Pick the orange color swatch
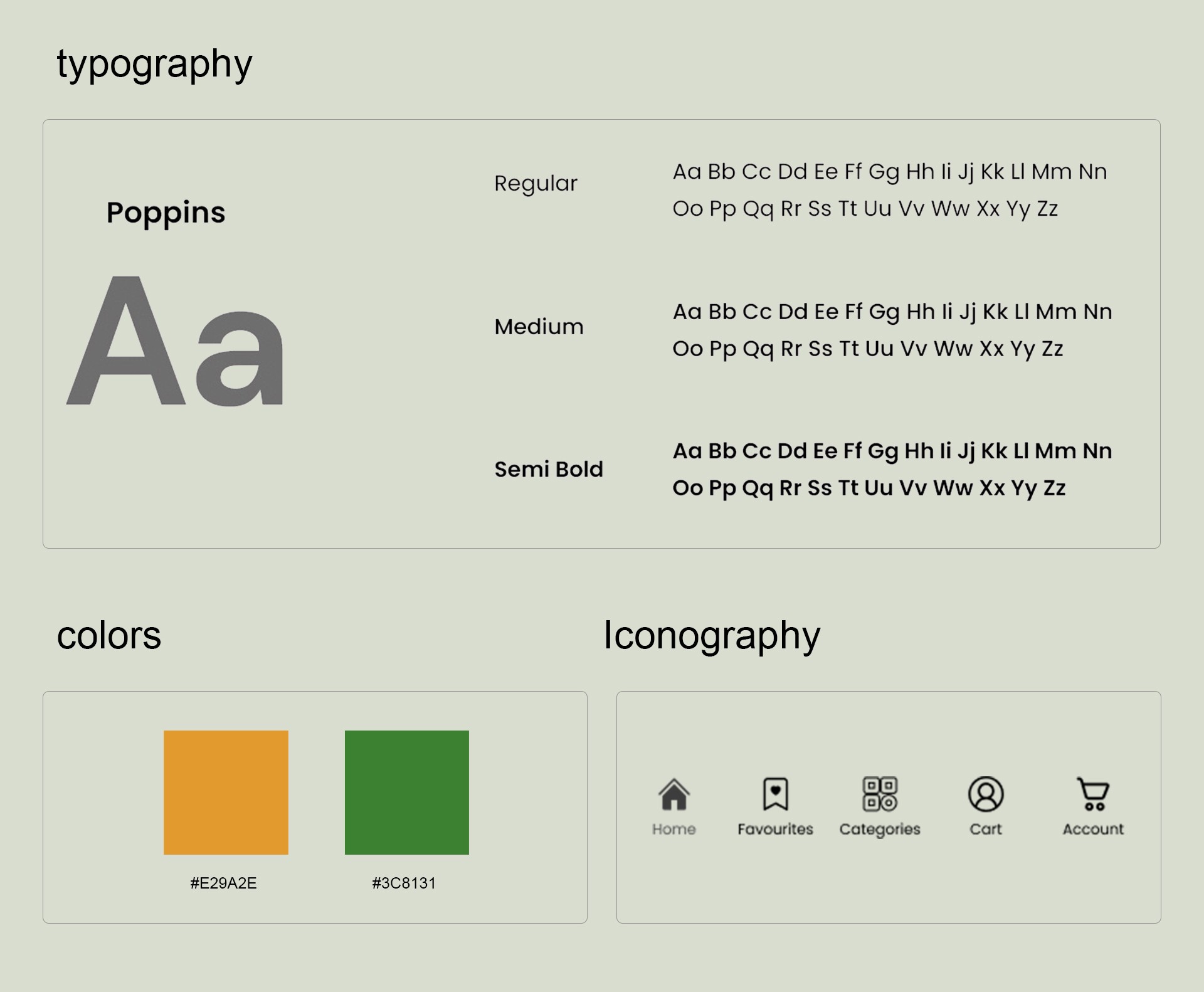Image resolution: width=1204 pixels, height=992 pixels. click(x=226, y=792)
